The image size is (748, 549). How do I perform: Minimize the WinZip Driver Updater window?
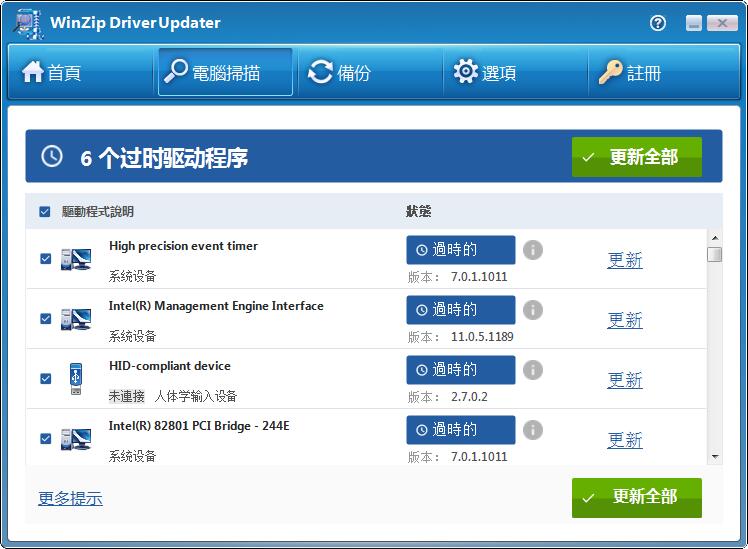(x=694, y=23)
